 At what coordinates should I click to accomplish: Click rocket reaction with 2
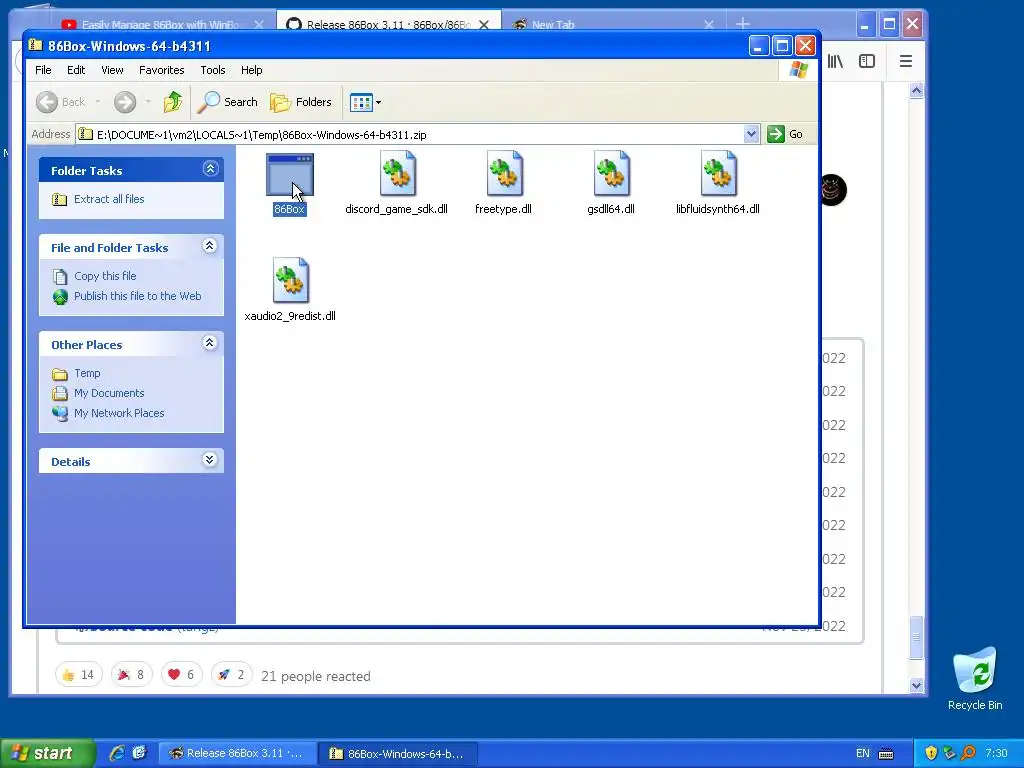232,675
